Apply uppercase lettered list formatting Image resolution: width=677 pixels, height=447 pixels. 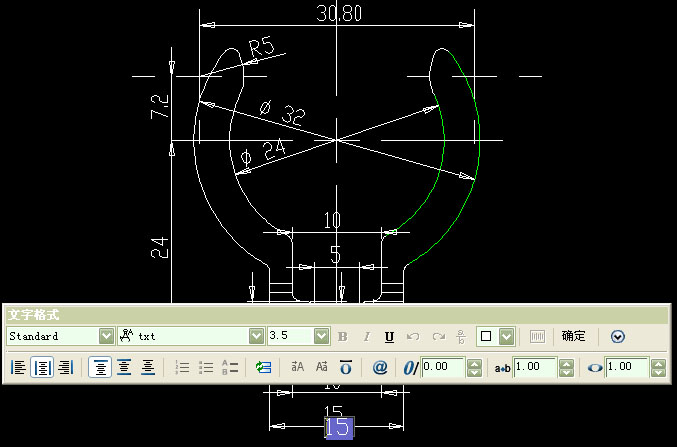[230, 368]
